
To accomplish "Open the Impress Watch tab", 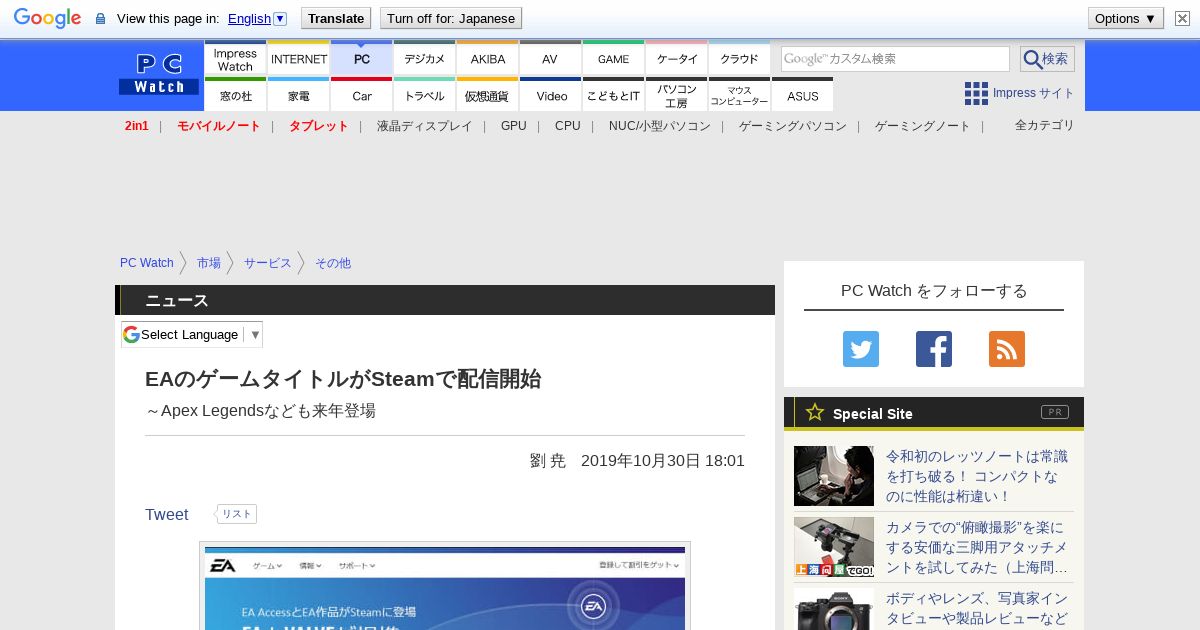I will pyautogui.click(x=235, y=59).
